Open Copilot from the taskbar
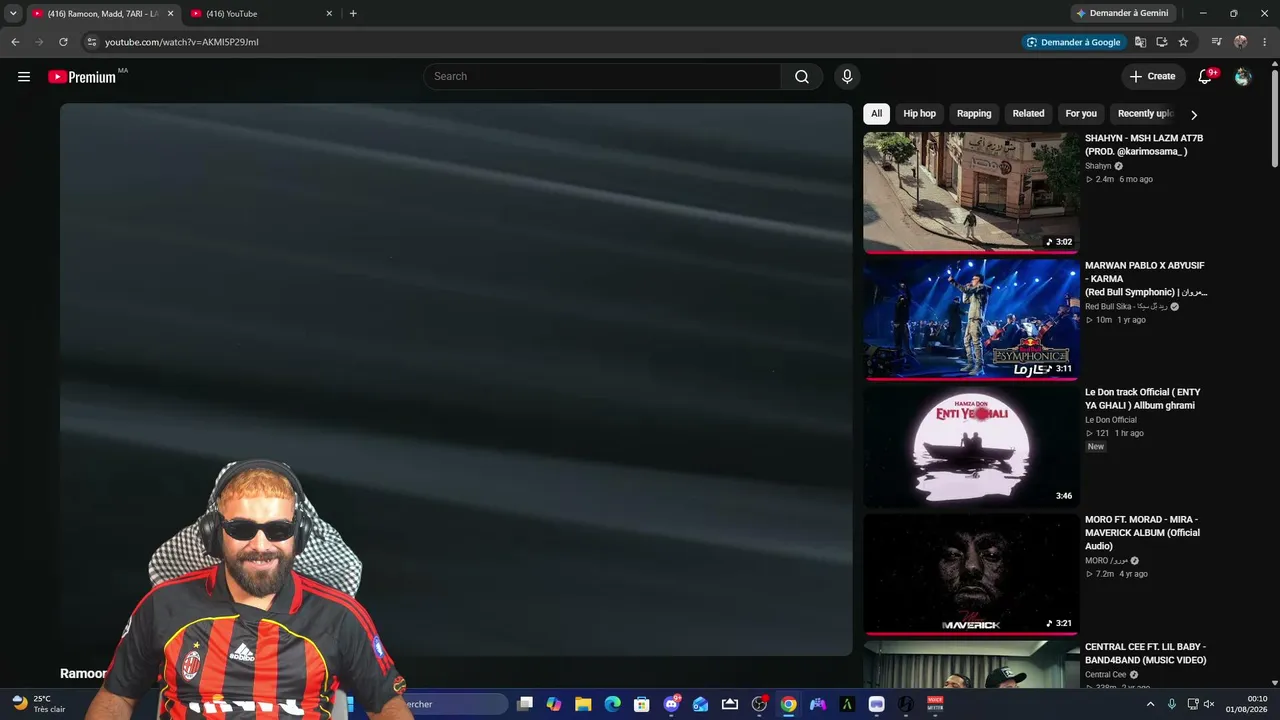This screenshot has width=1280, height=720. (554, 704)
